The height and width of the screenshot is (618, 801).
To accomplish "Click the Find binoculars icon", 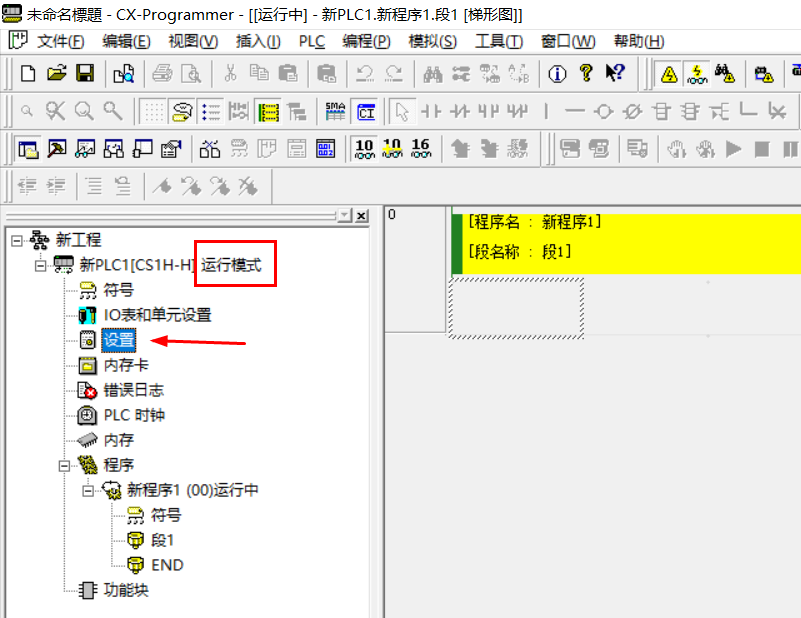I will point(433,75).
